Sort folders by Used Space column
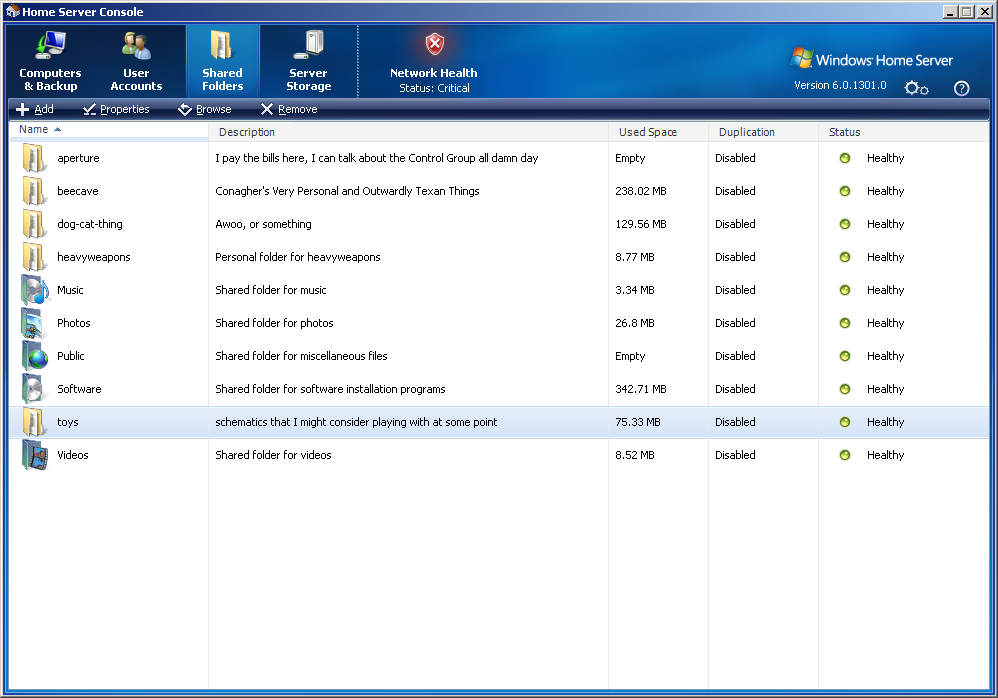 647,132
